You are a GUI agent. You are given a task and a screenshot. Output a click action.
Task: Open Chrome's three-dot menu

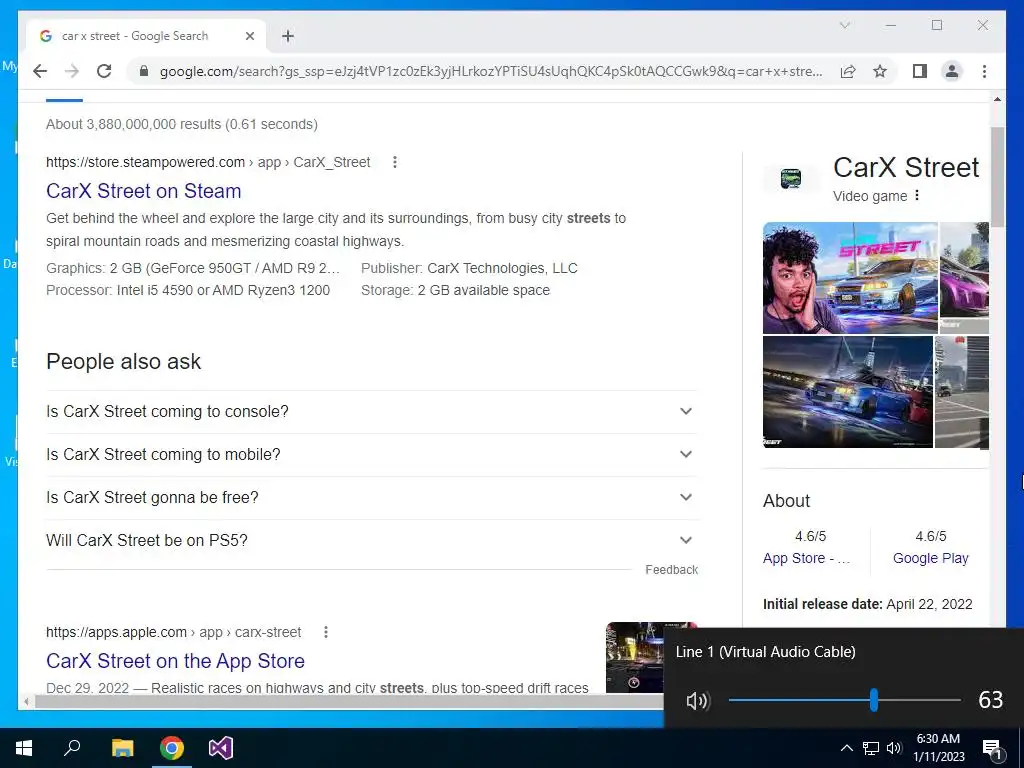pos(984,71)
